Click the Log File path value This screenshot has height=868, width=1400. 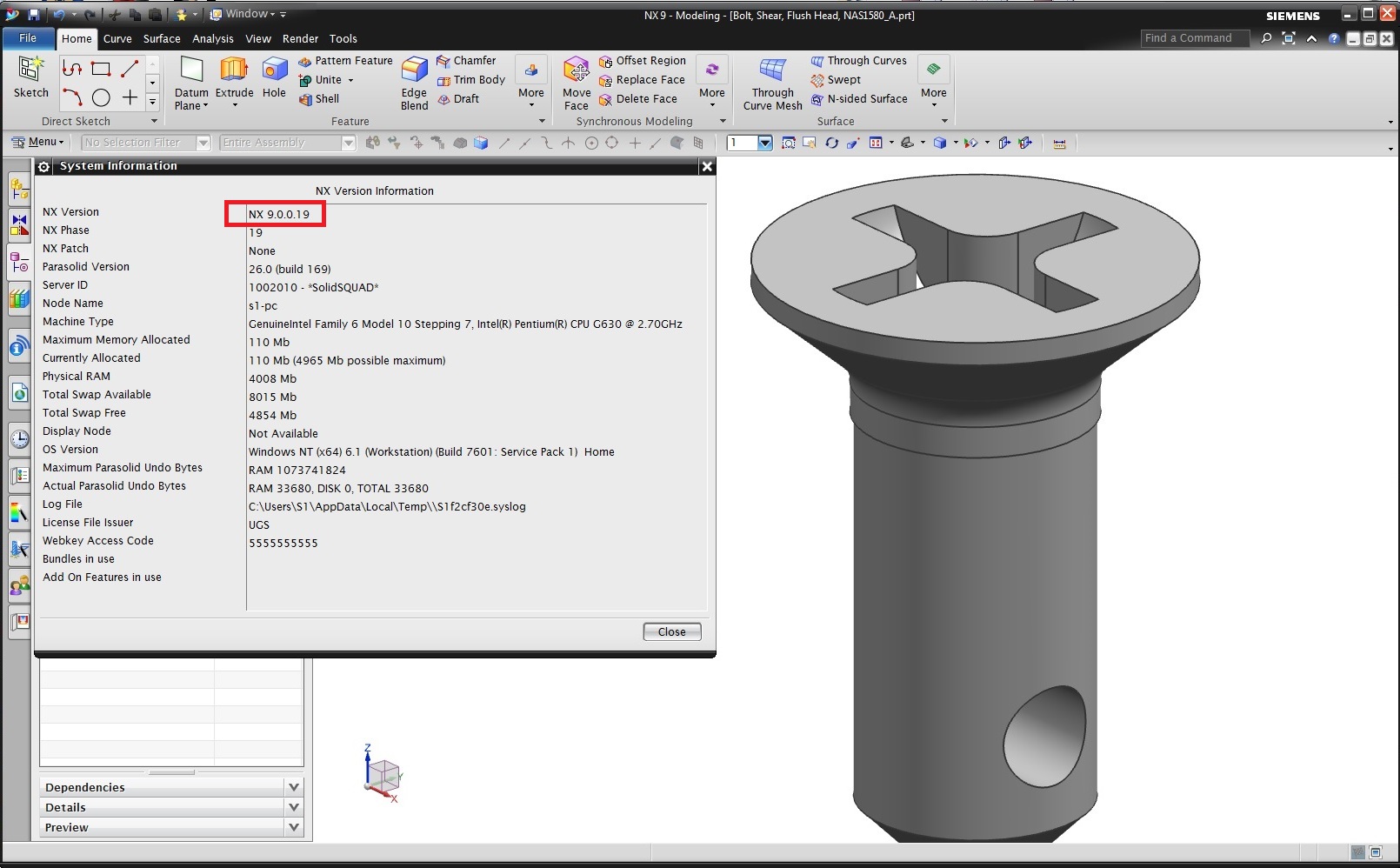tap(387, 506)
